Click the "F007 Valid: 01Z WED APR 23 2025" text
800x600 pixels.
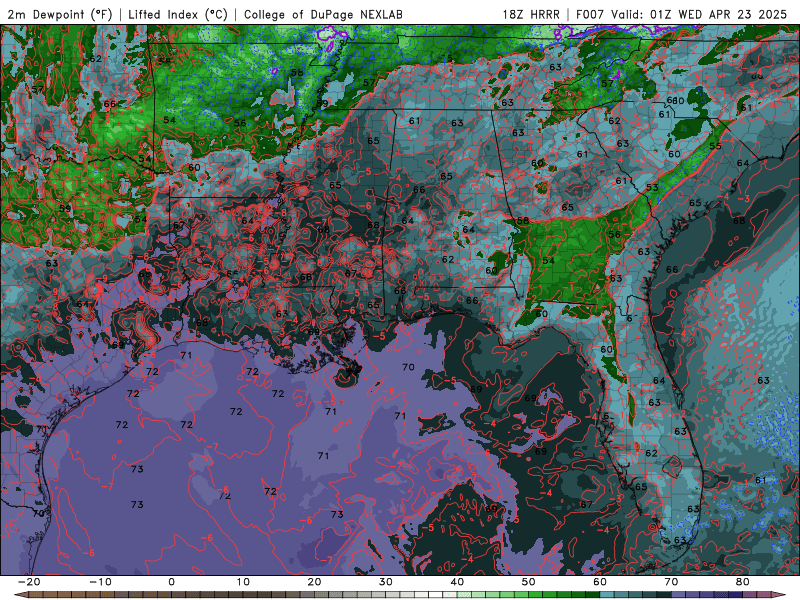point(681,14)
